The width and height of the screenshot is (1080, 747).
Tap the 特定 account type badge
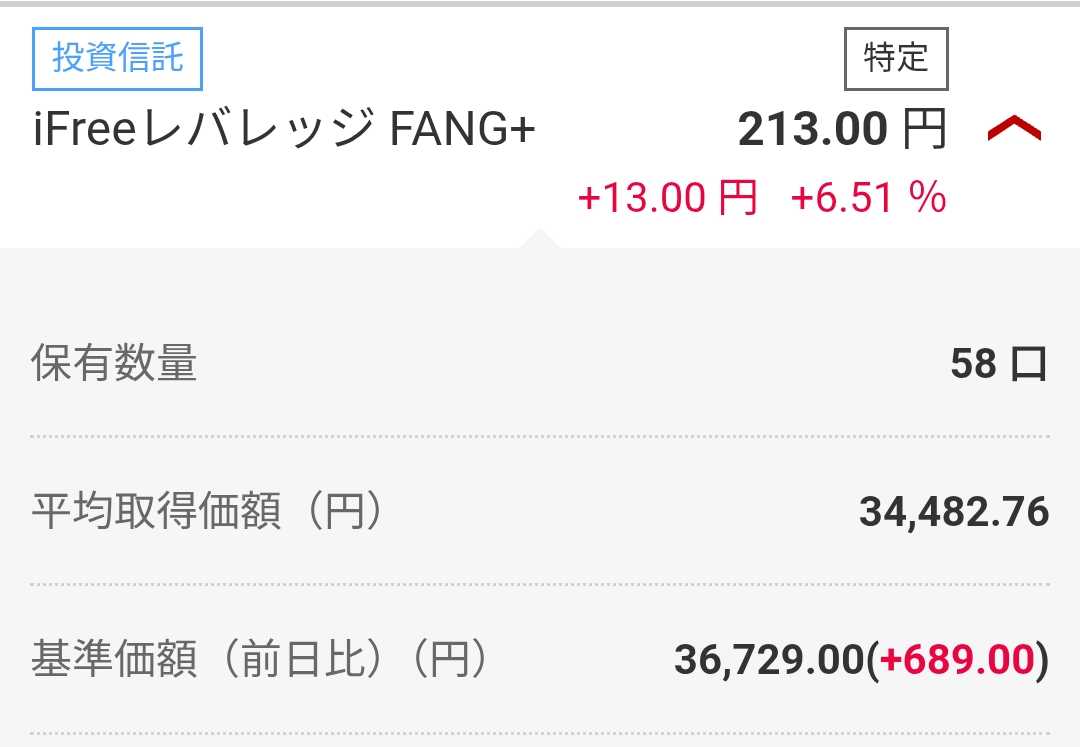[896, 59]
